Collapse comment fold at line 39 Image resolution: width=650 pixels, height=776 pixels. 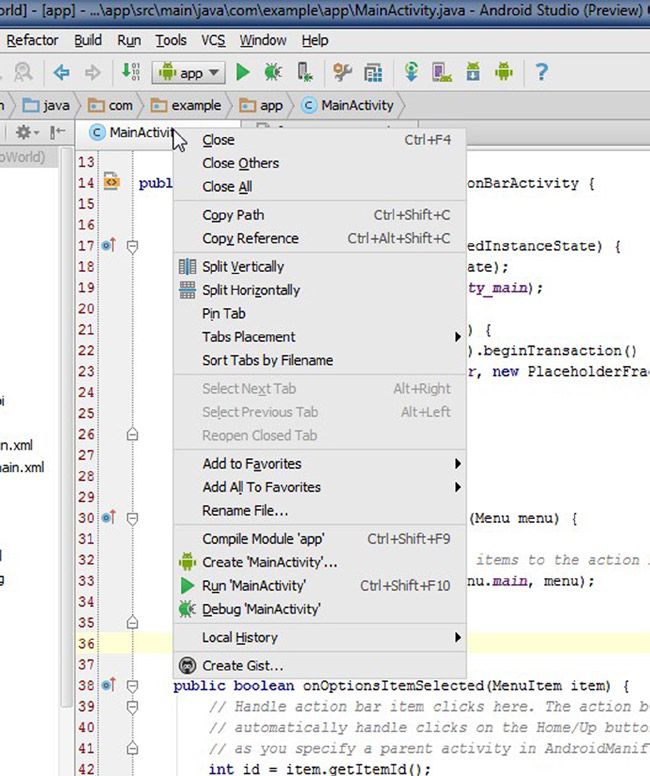[132, 707]
